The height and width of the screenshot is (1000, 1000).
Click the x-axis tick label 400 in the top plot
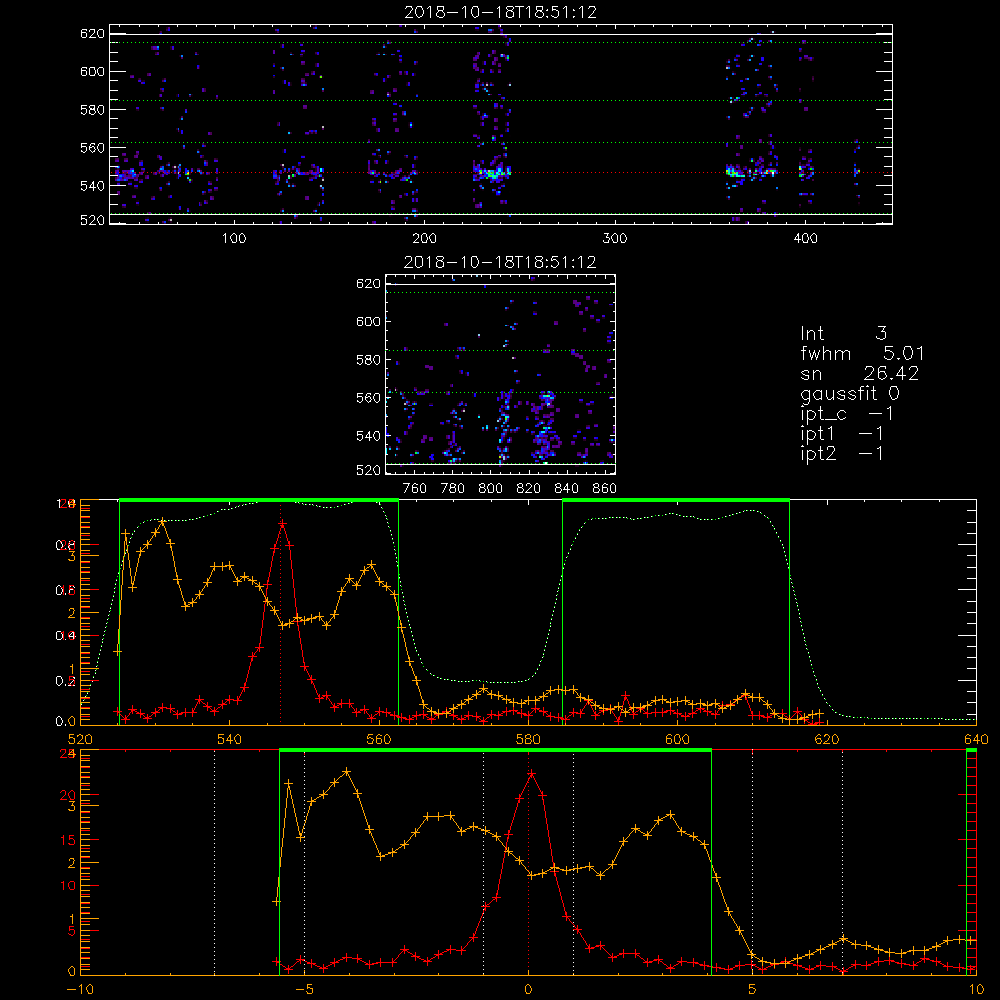pos(805,239)
